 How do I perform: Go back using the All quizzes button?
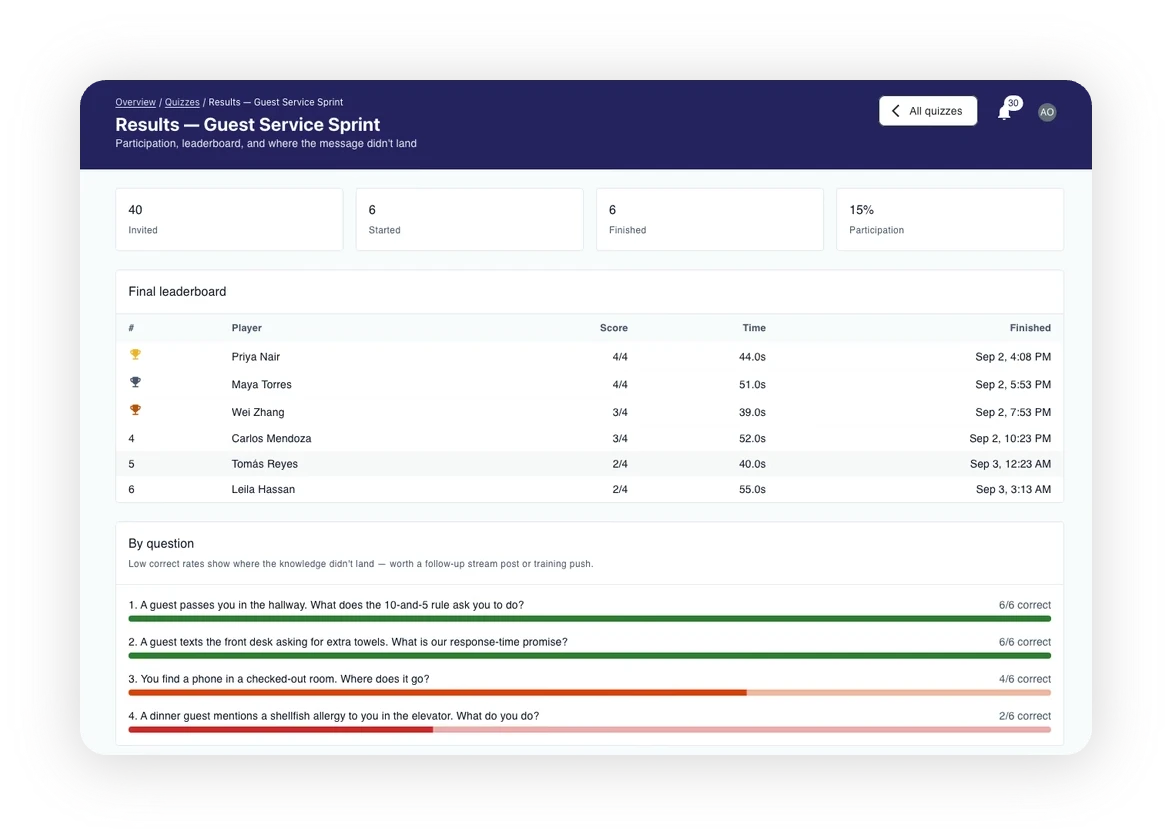[x=928, y=111]
